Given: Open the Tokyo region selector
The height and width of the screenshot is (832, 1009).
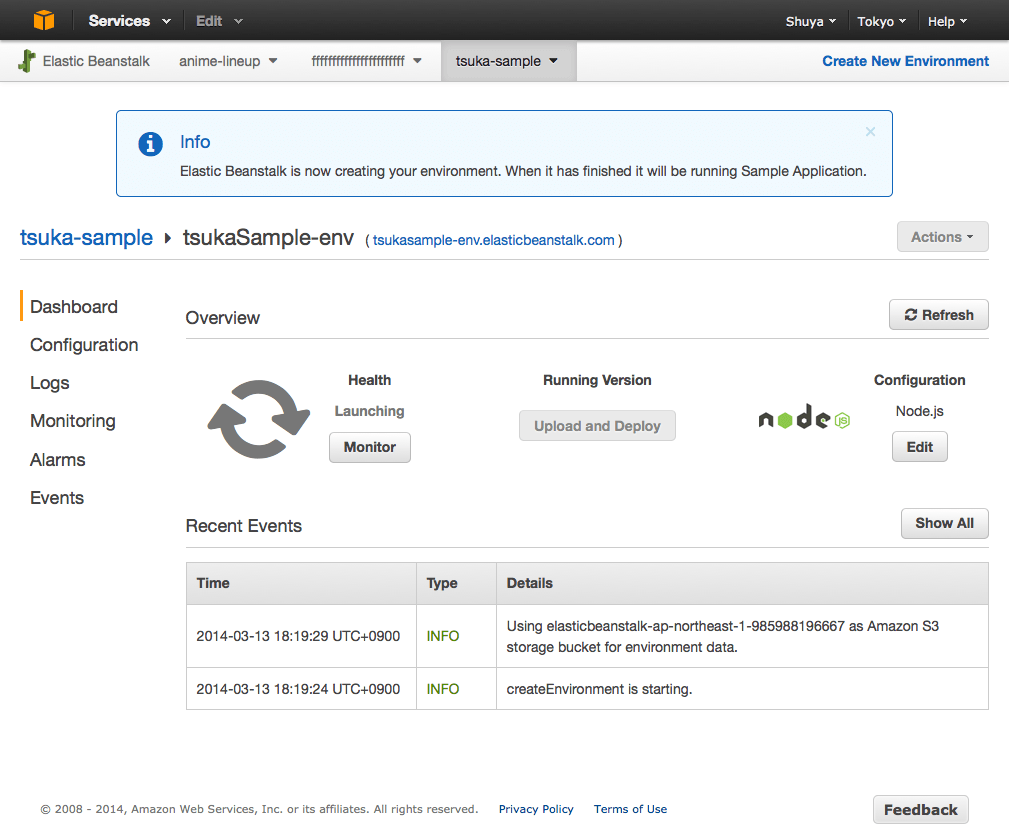Looking at the screenshot, I should [882, 21].
